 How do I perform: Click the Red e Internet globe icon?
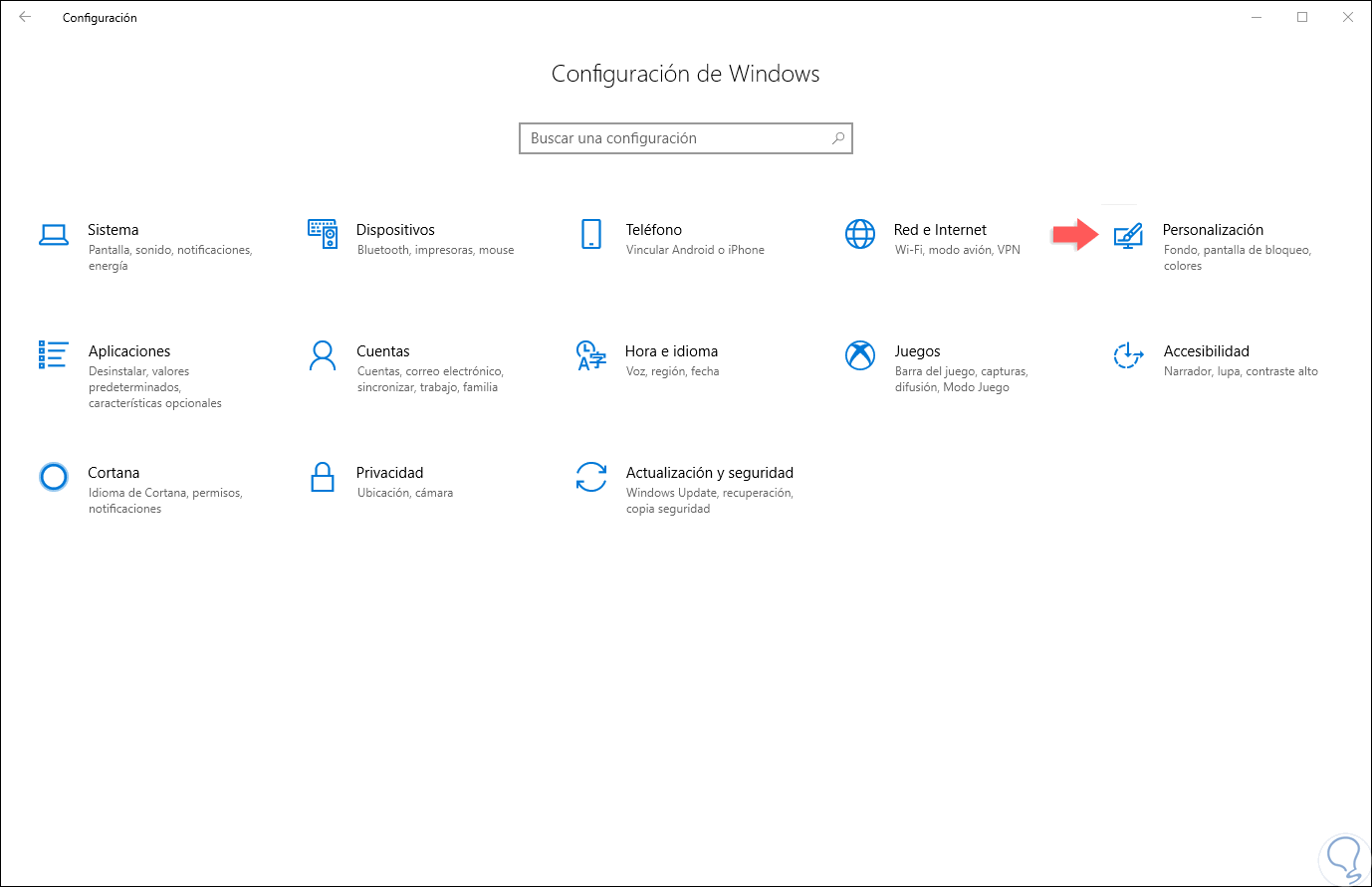pos(860,234)
